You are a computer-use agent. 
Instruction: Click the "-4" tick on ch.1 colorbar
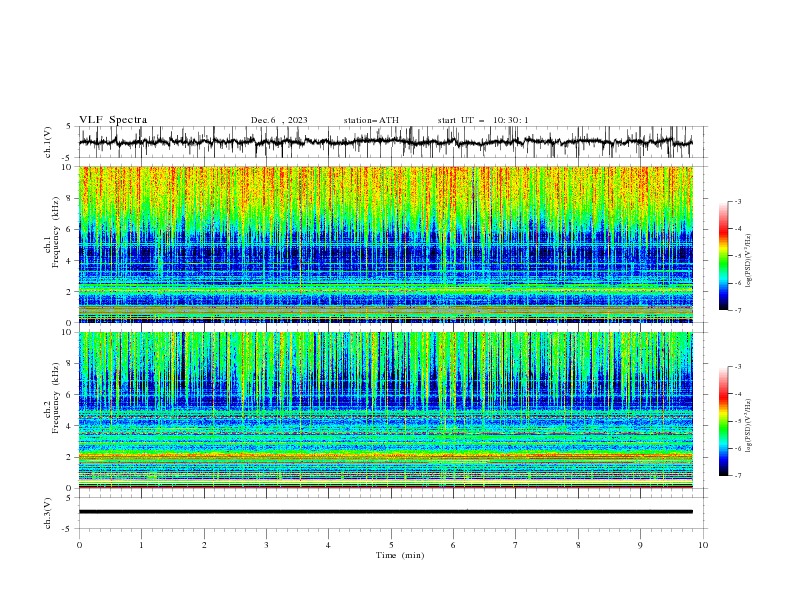pos(738,229)
